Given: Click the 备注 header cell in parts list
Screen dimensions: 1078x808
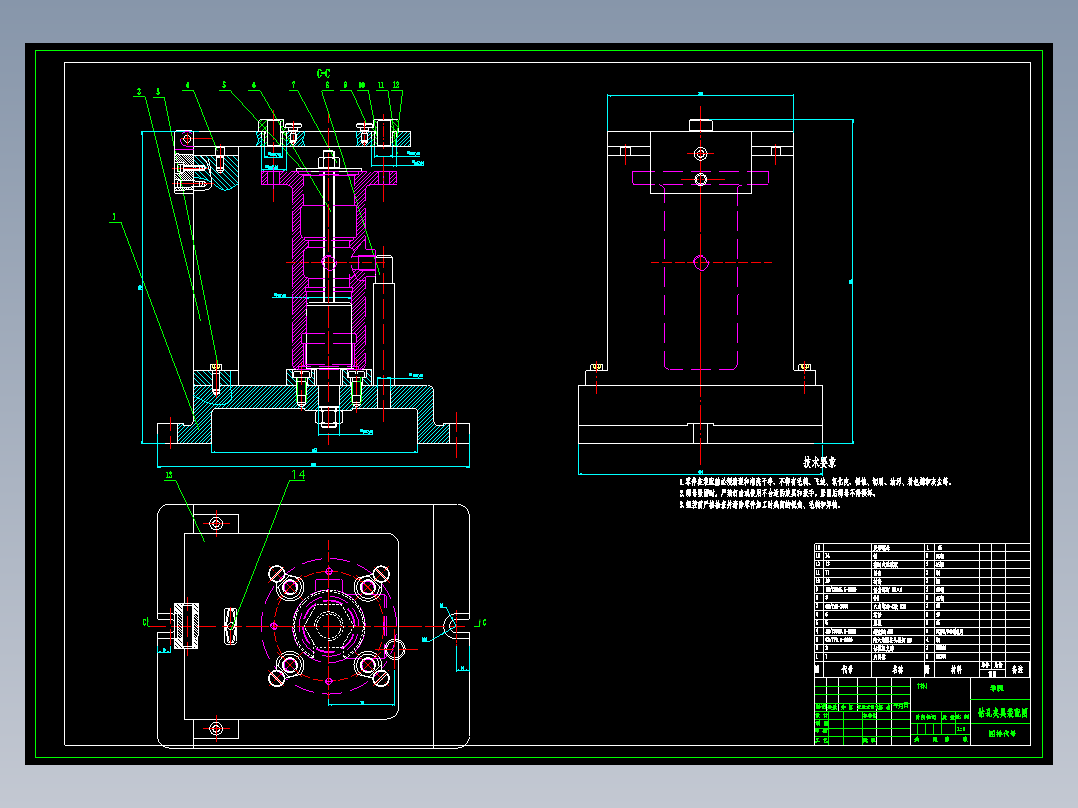Looking at the screenshot, I should point(1018,669).
